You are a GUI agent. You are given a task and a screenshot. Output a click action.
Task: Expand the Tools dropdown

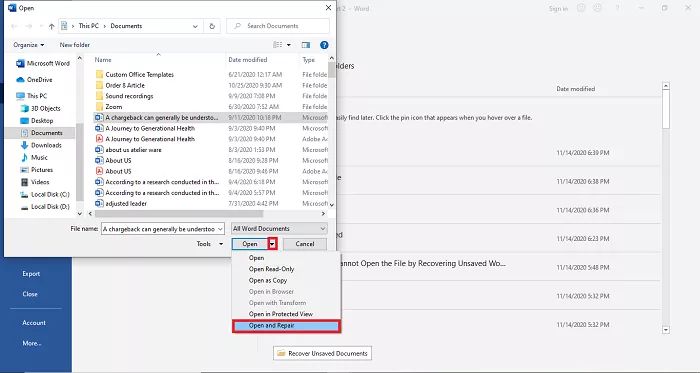[210, 244]
